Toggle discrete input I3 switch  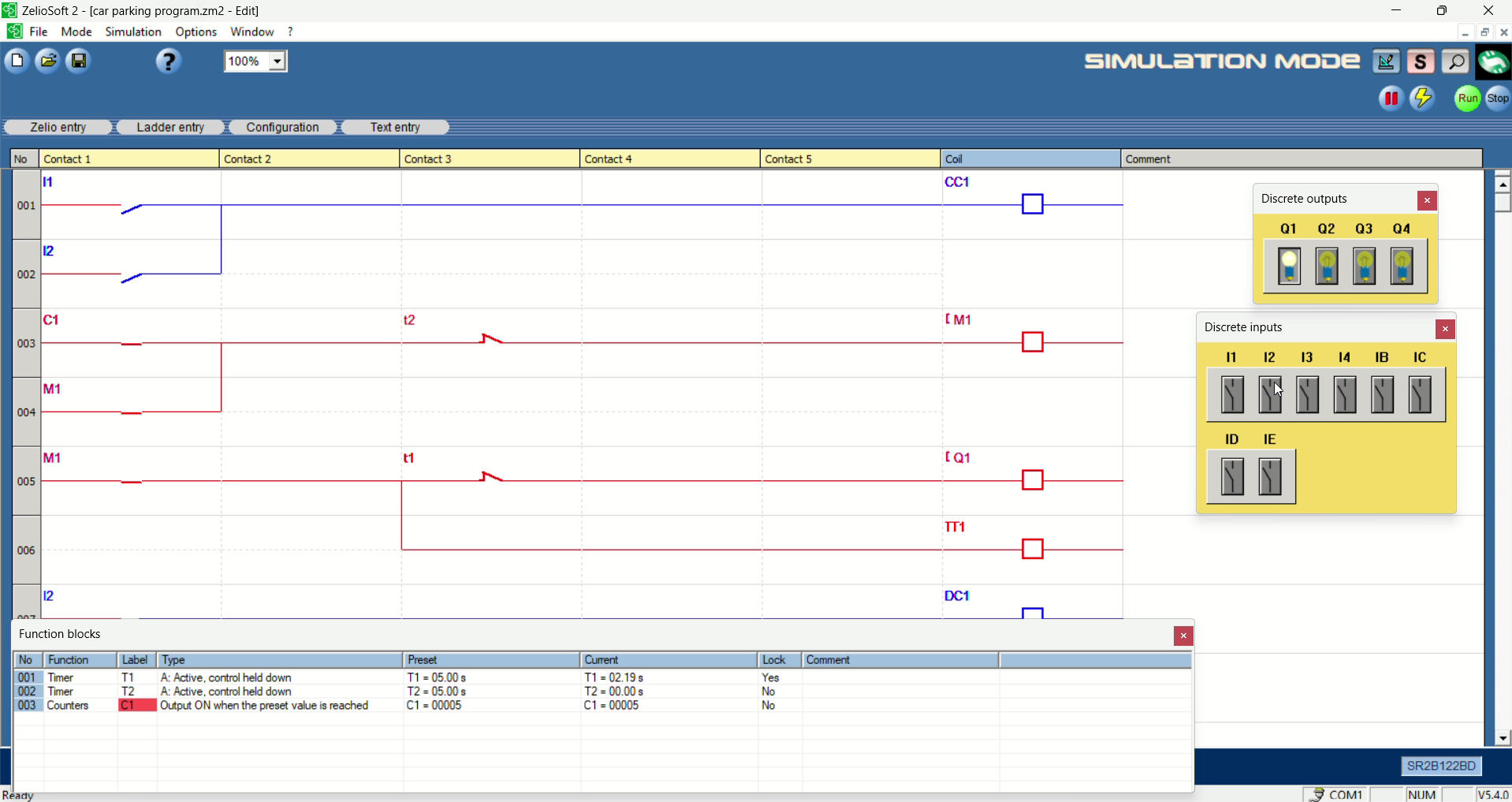coord(1308,394)
